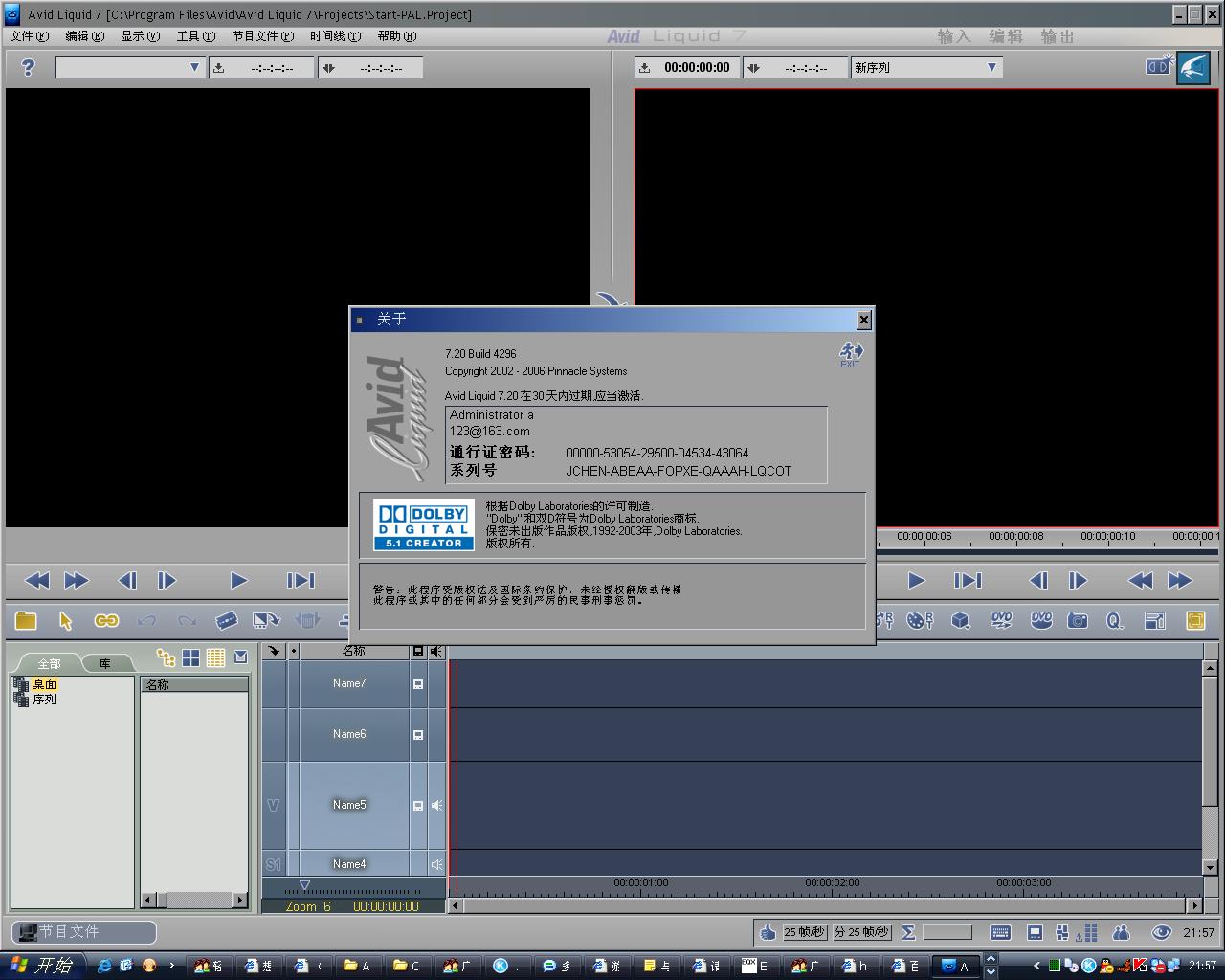
Task: Open the 显示 menu
Action: 140,36
